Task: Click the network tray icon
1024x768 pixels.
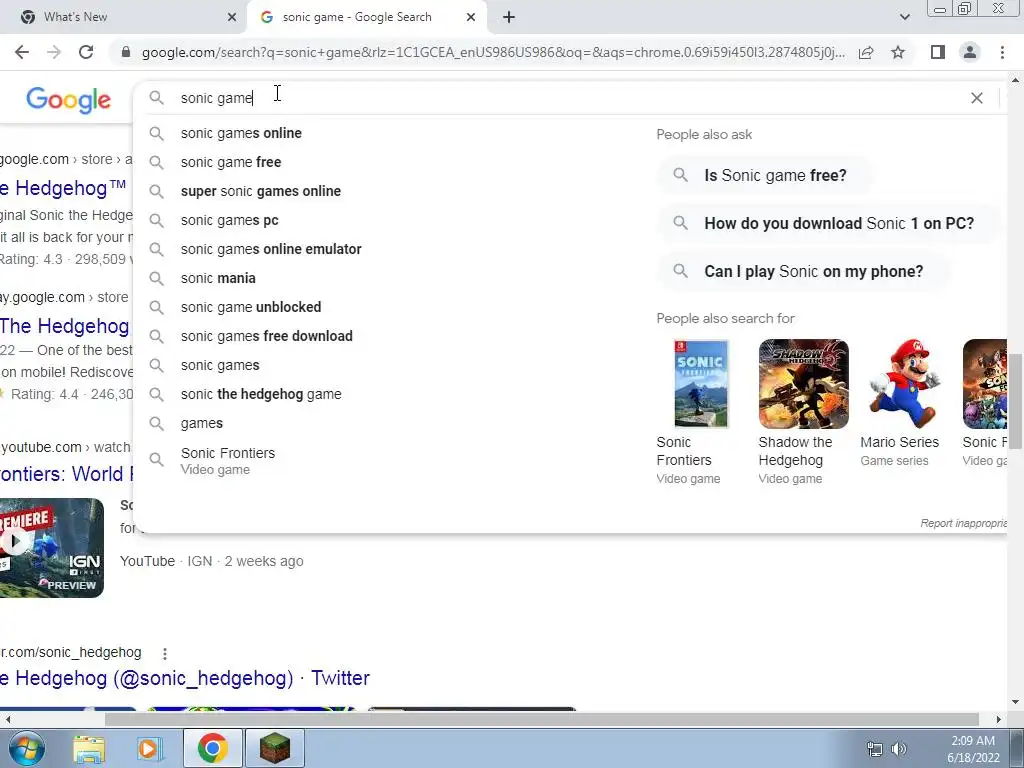Action: pyautogui.click(x=874, y=749)
